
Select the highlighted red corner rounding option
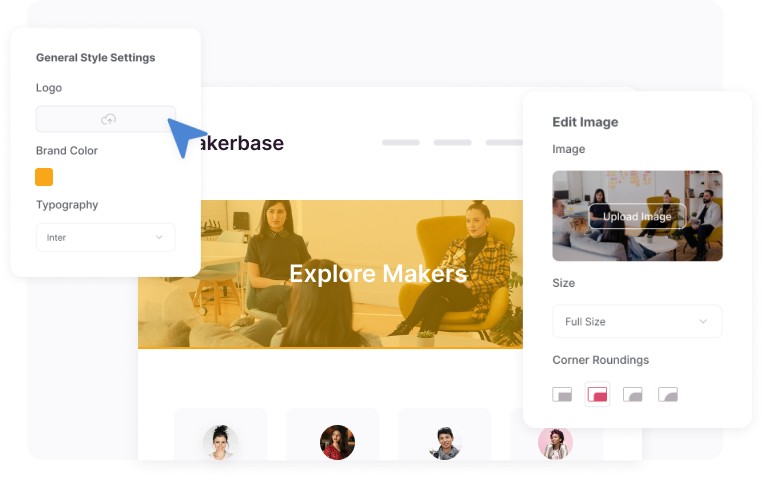(x=597, y=394)
